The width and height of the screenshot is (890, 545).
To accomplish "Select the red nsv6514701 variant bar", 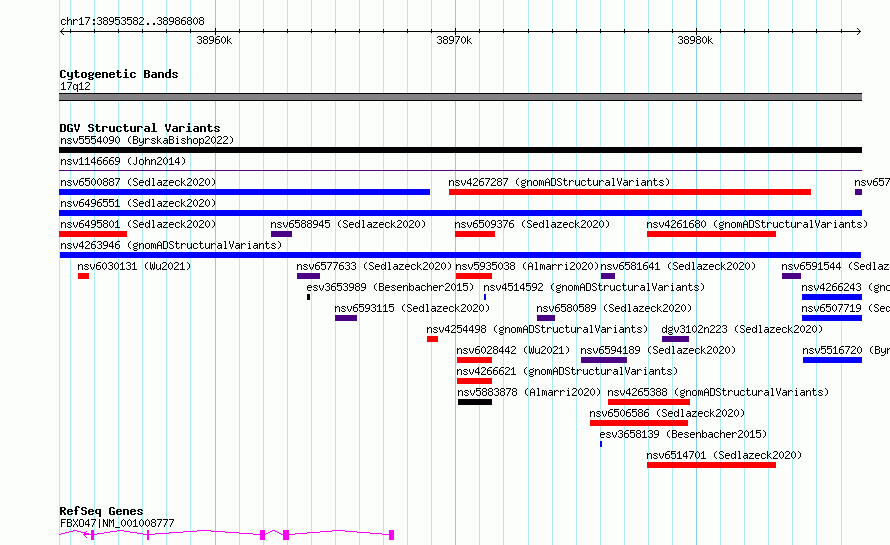I will coord(711,465).
